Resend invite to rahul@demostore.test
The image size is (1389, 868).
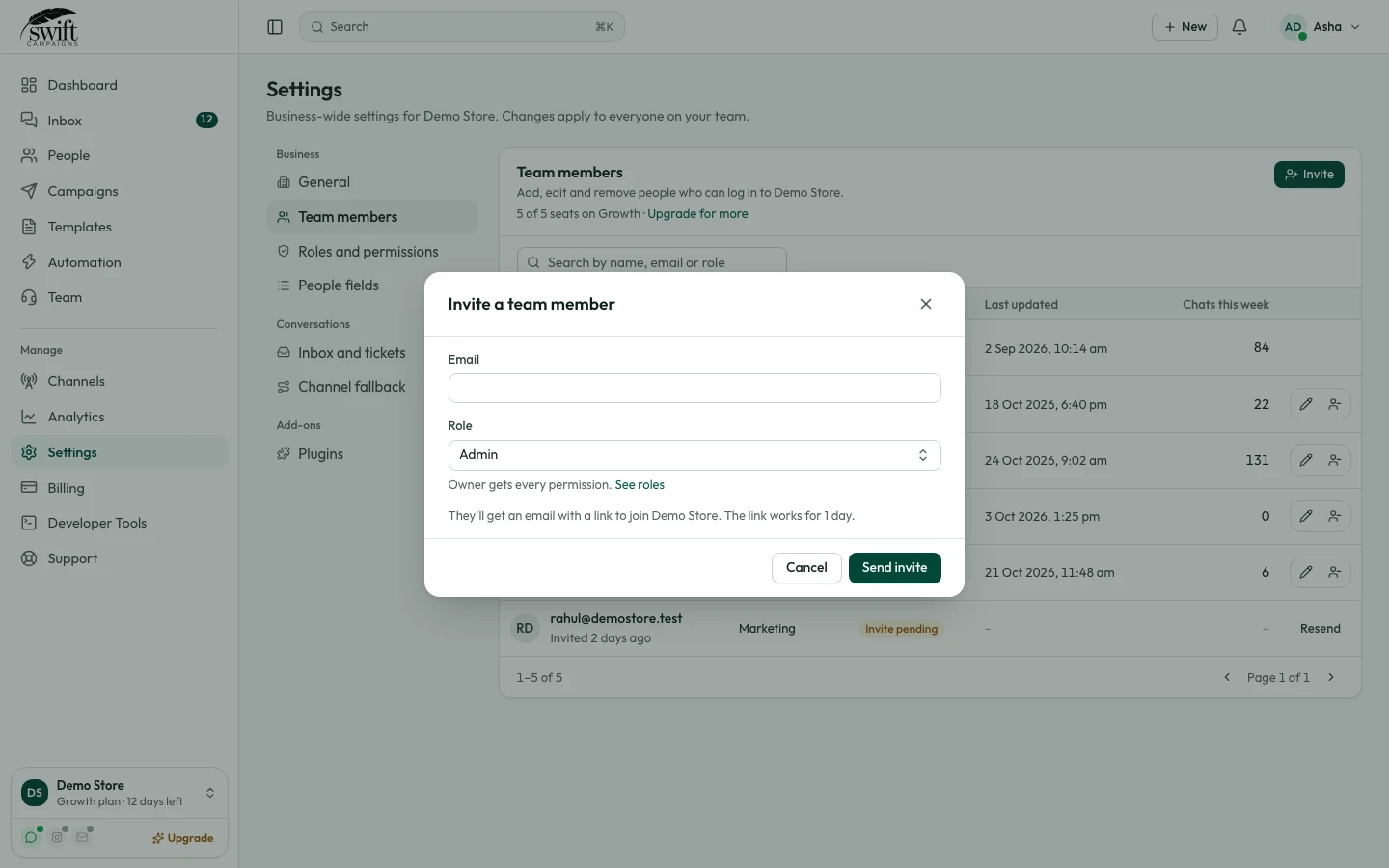pos(1320,629)
